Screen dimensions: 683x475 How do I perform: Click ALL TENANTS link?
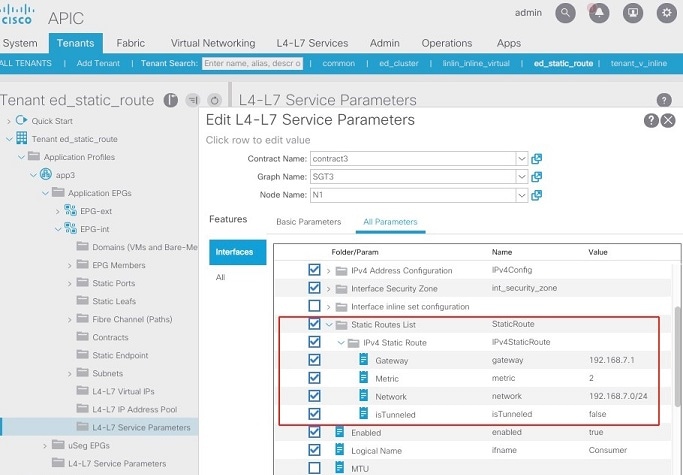pyautogui.click(x=25, y=63)
